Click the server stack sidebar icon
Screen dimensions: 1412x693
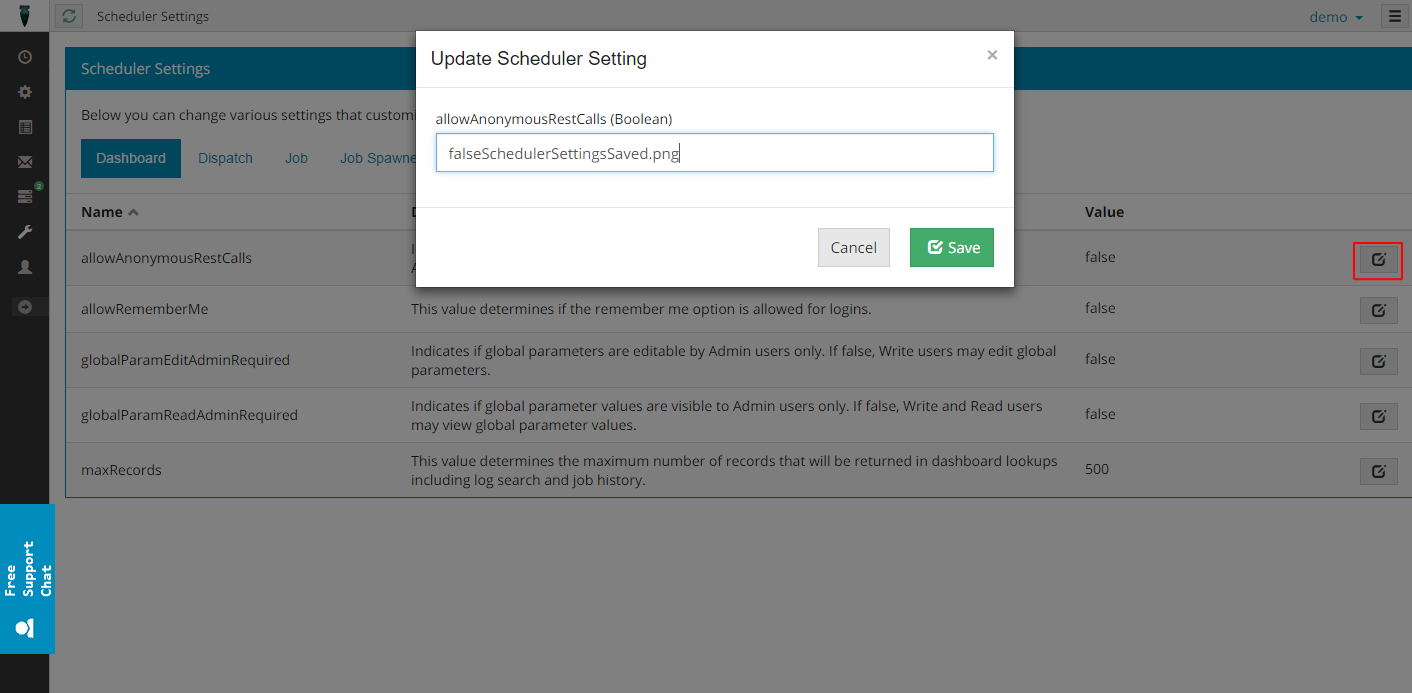pyautogui.click(x=25, y=197)
